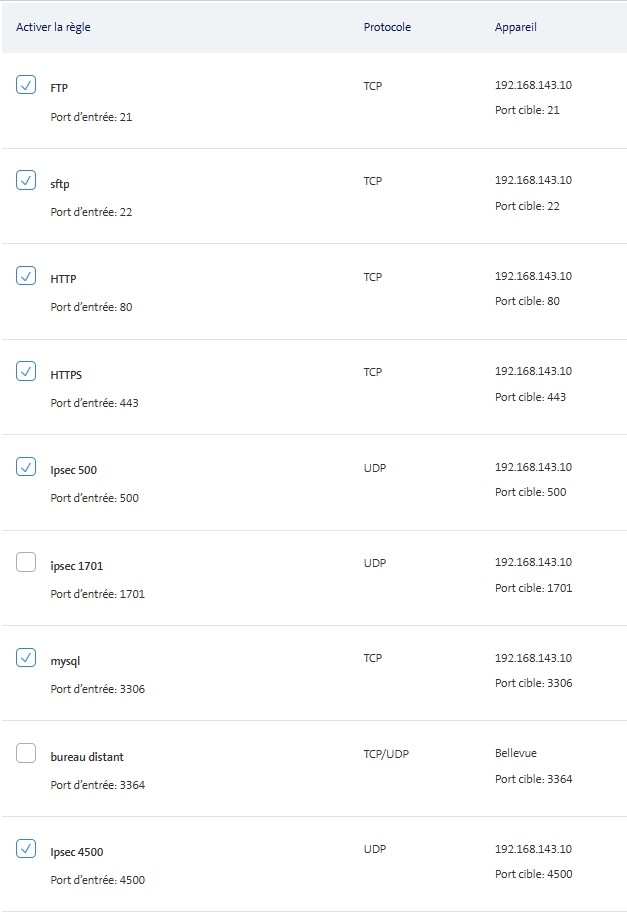Enable the bureau distant rule

[x=26, y=754]
